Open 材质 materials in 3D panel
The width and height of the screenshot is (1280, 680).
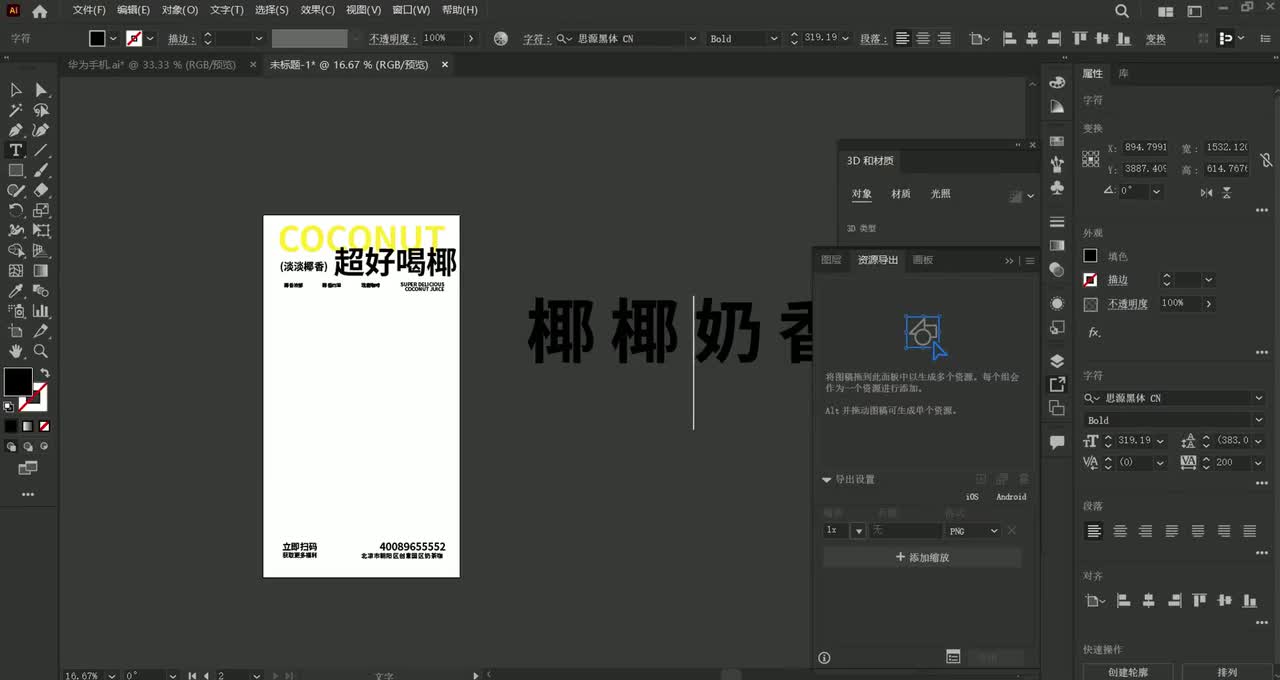[901, 194]
